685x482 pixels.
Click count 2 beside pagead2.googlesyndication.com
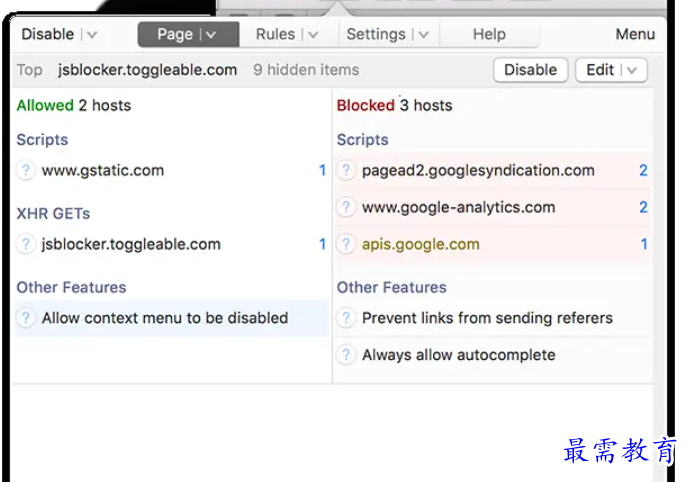[643, 170]
